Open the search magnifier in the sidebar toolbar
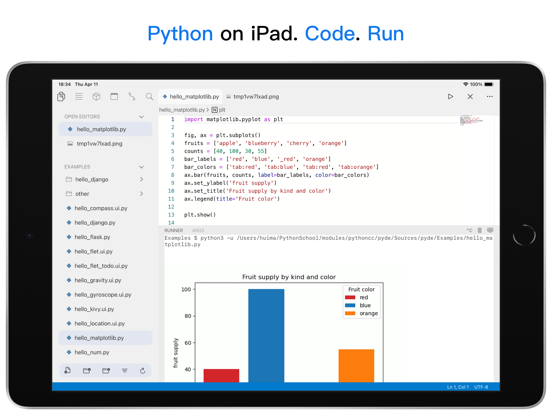Image resolution: width=552 pixels, height=414 pixels. click(149, 96)
